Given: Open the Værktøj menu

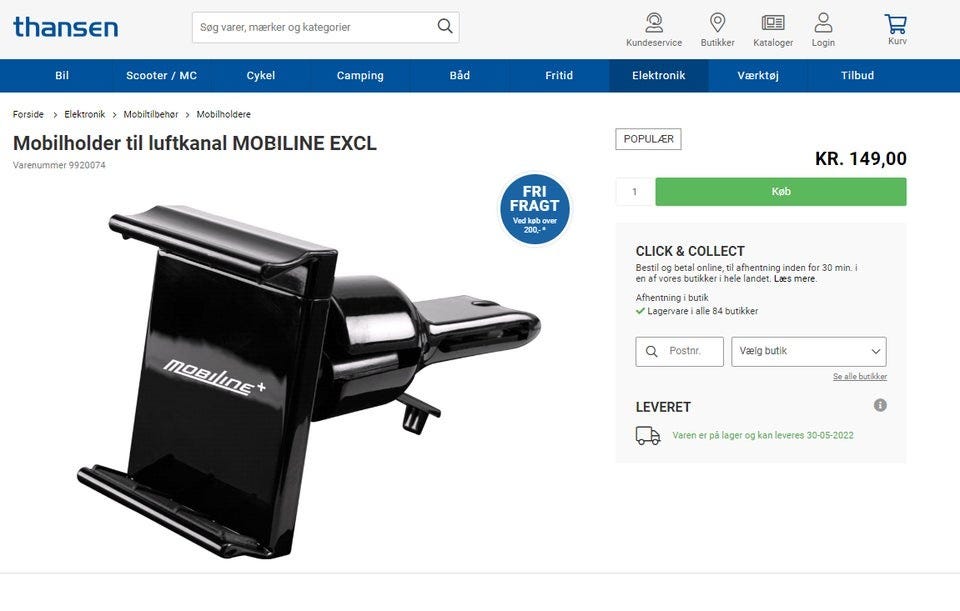Looking at the screenshot, I should [x=757, y=75].
